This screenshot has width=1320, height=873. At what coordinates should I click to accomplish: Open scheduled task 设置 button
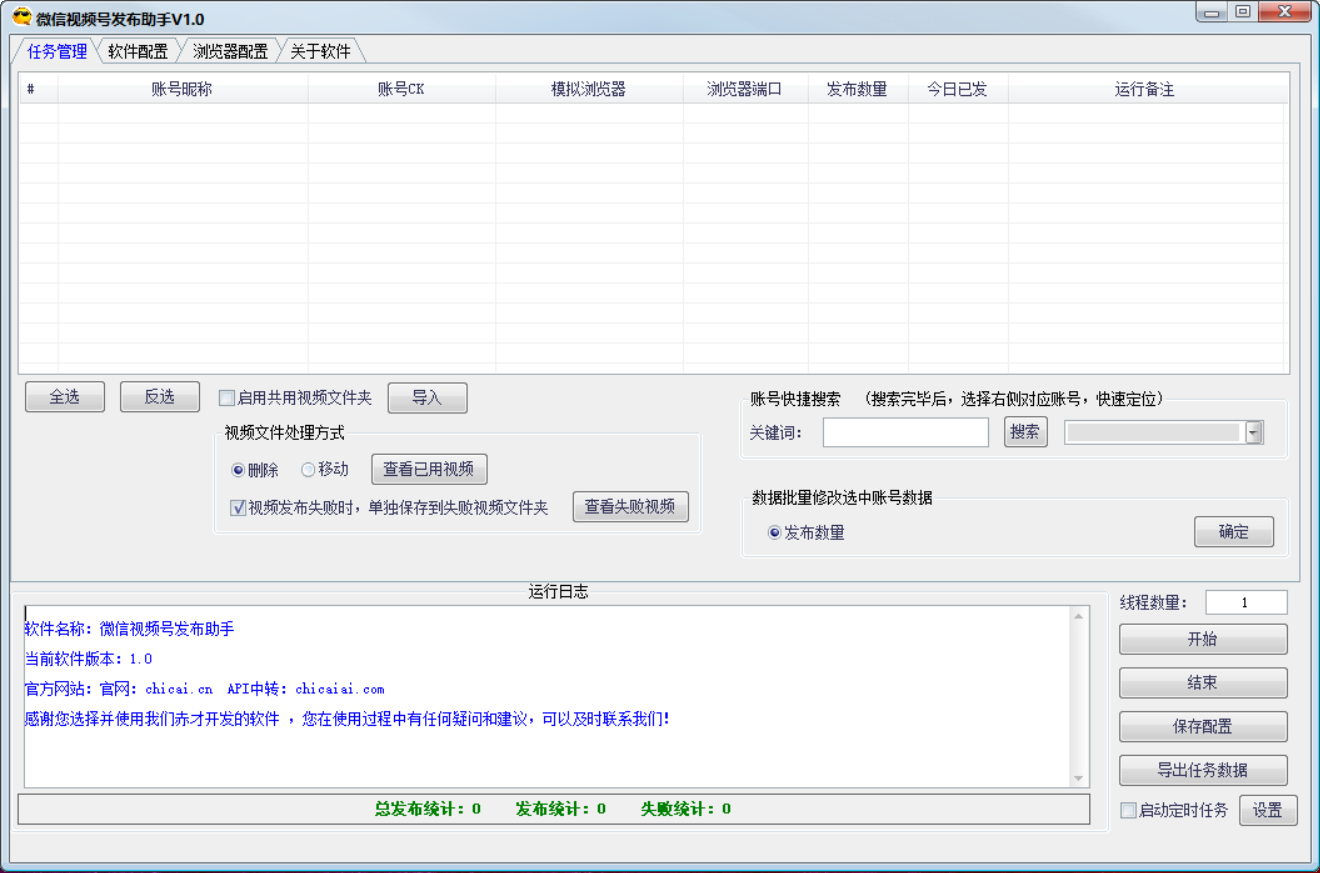tap(1268, 810)
